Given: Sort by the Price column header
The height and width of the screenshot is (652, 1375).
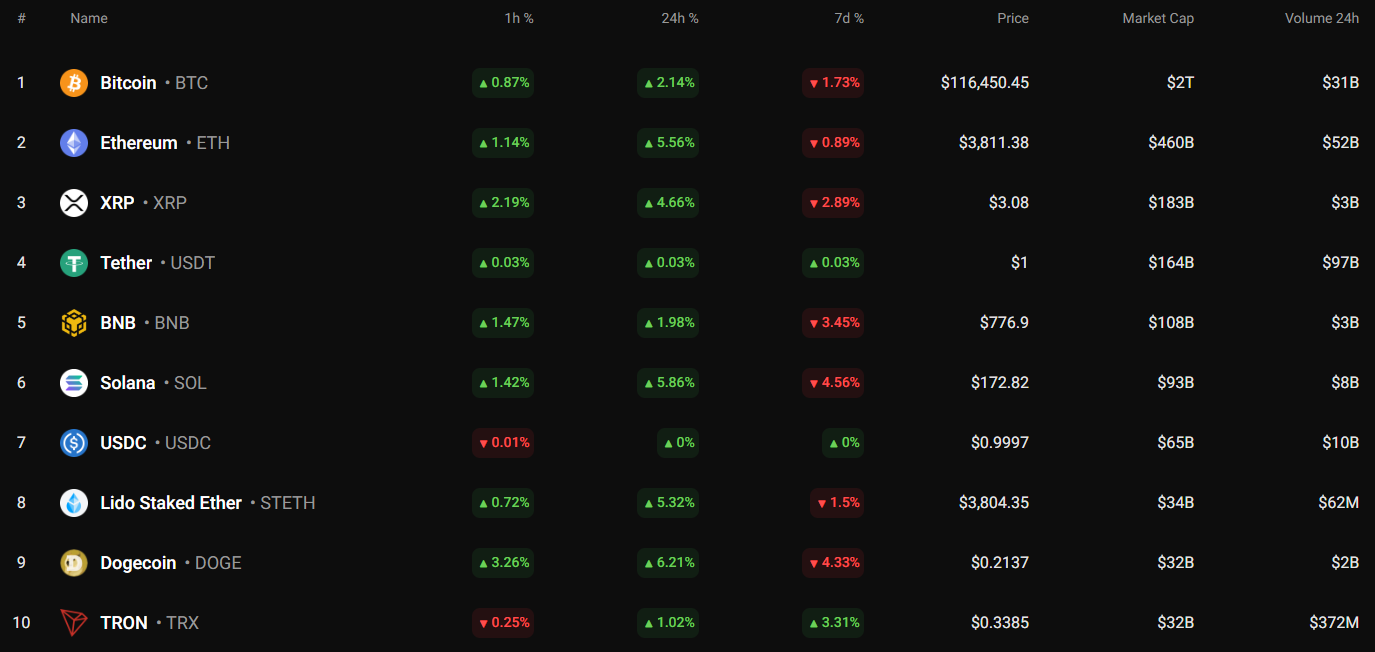Looking at the screenshot, I should click(1012, 18).
